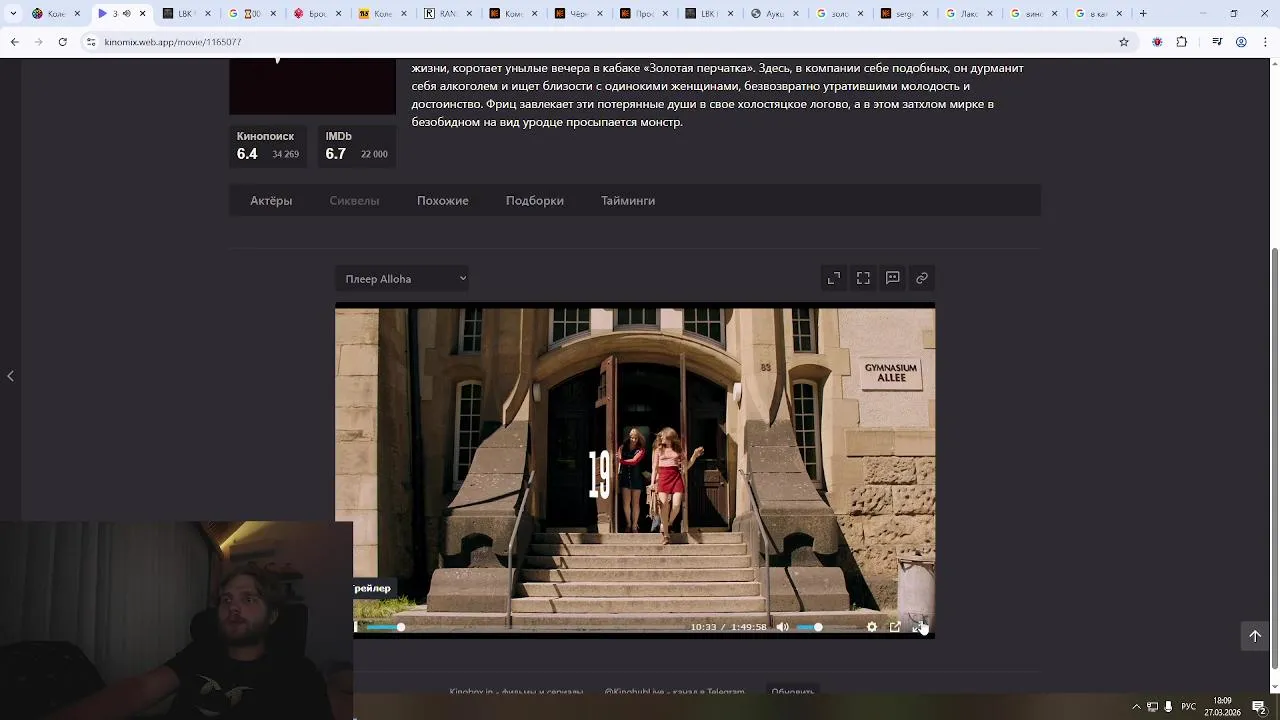Open a new browser tab with plus
This screenshot has width=1280, height=720.
point(1143,14)
